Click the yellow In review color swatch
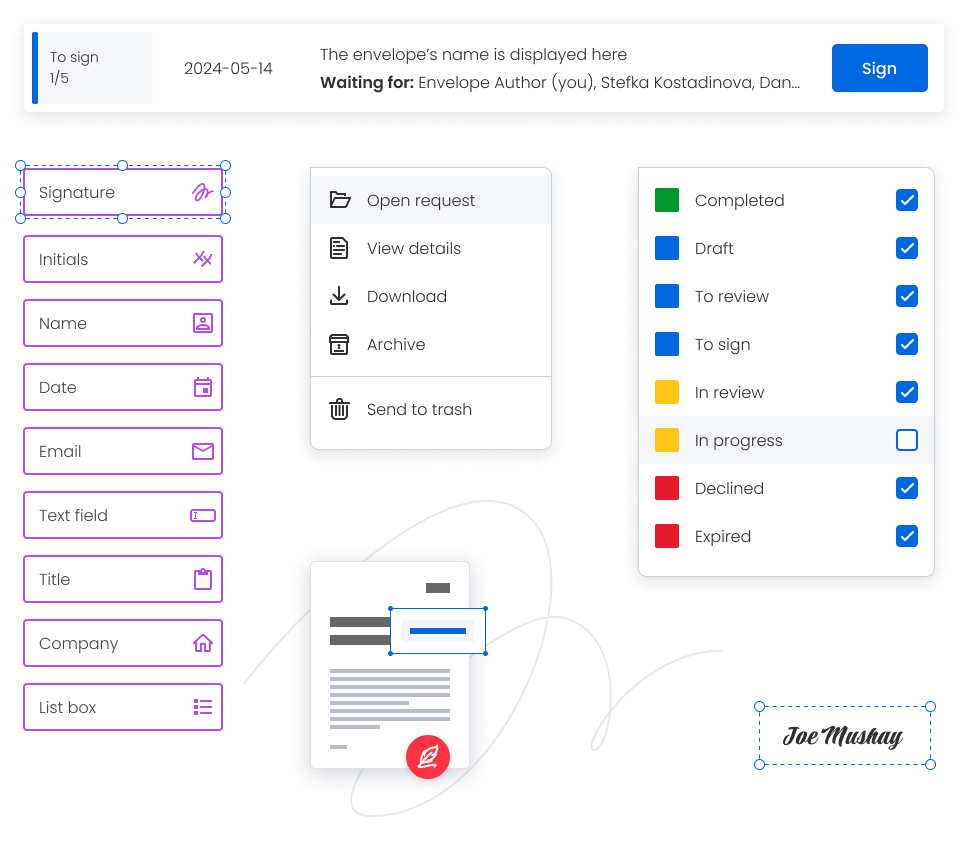 coord(667,392)
